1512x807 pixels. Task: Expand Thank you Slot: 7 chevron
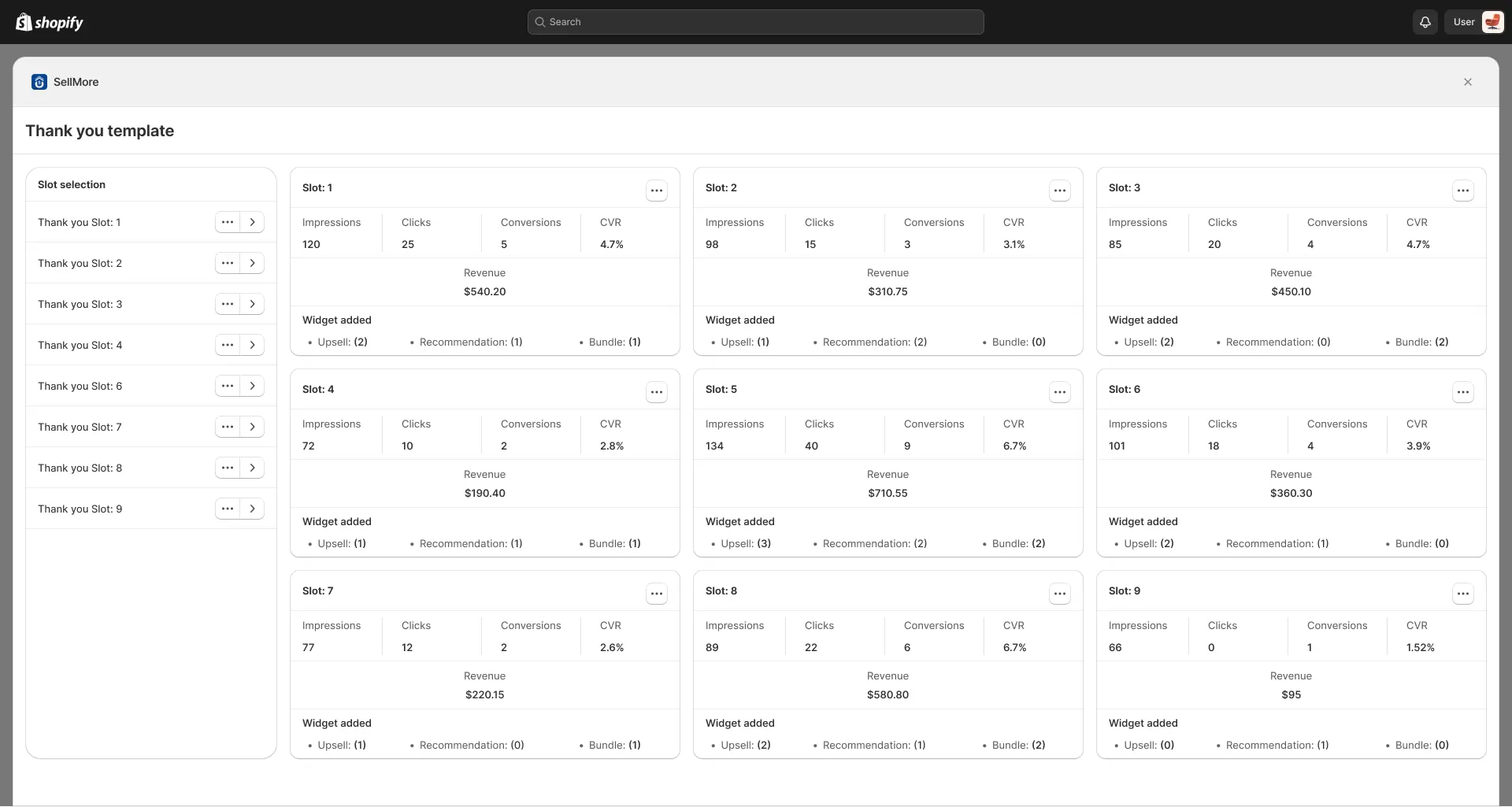(x=252, y=427)
